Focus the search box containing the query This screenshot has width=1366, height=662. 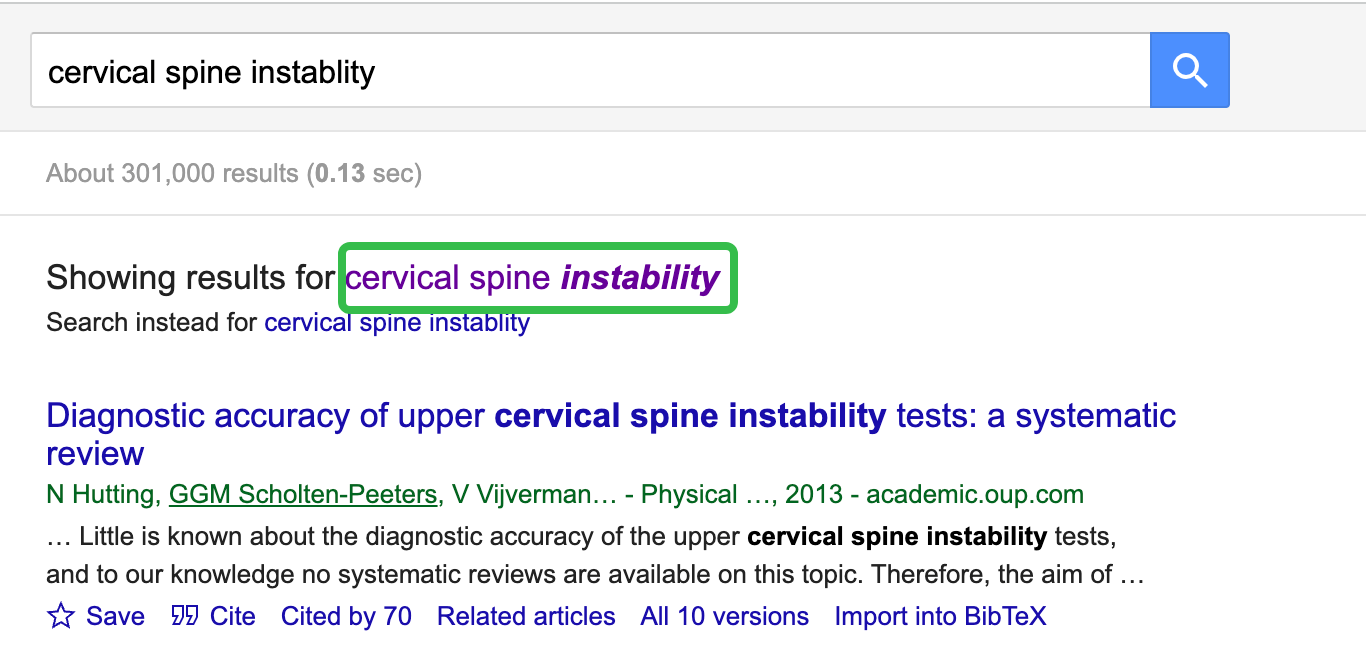[590, 70]
